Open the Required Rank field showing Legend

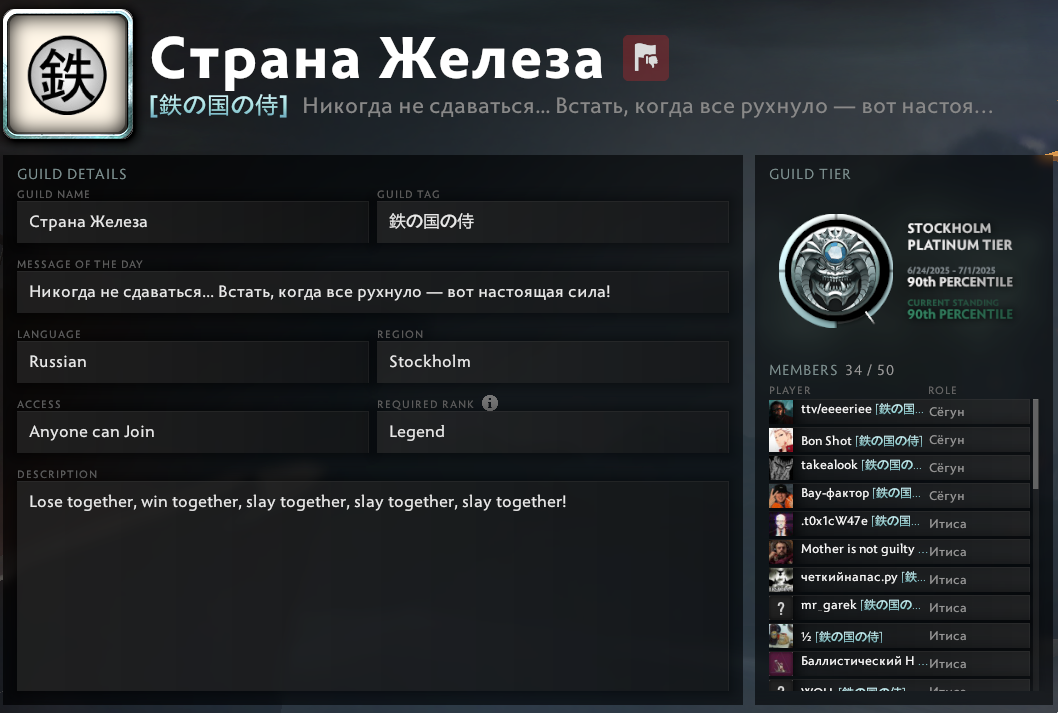click(x=553, y=432)
